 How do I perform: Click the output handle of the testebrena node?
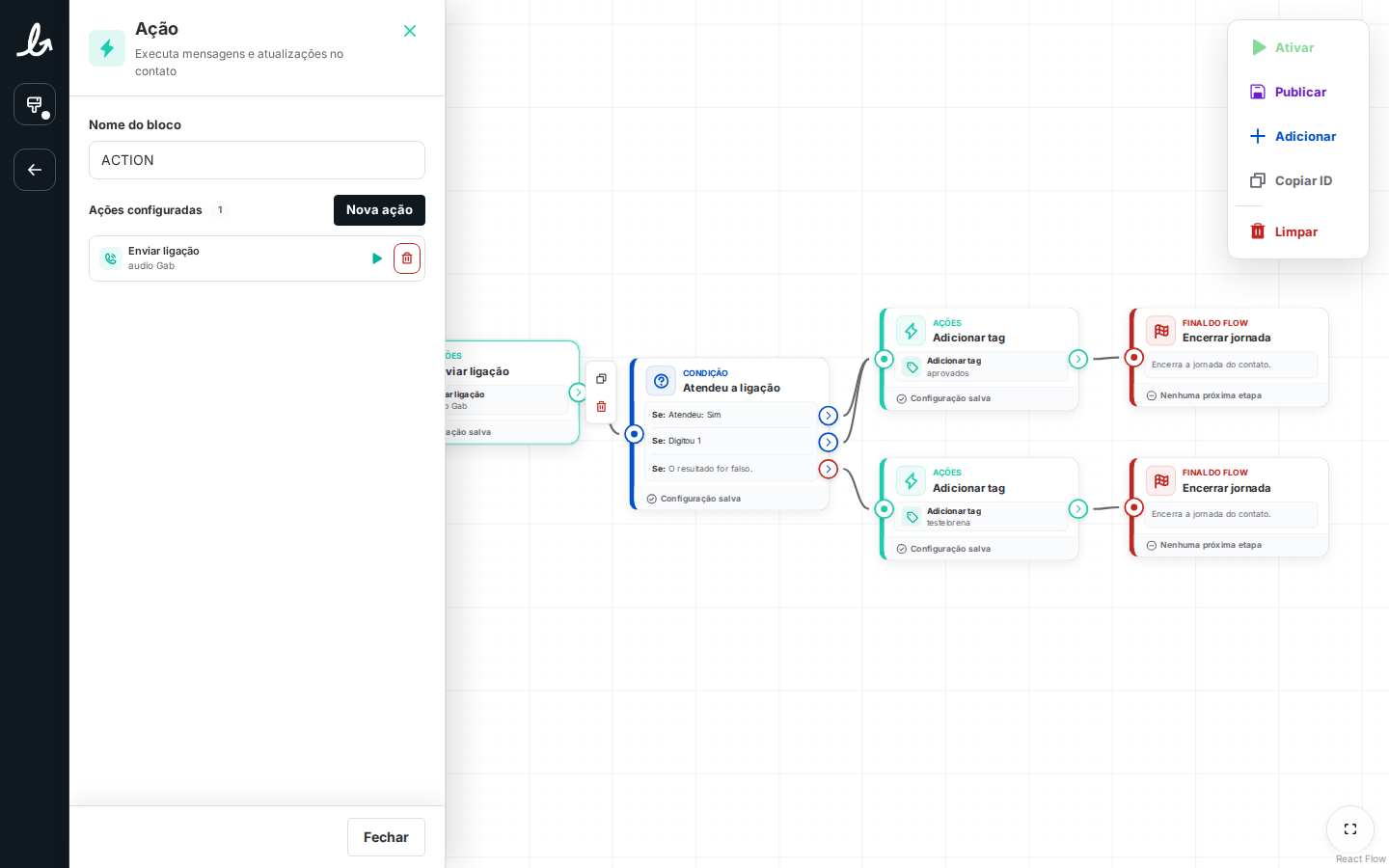click(x=1077, y=508)
